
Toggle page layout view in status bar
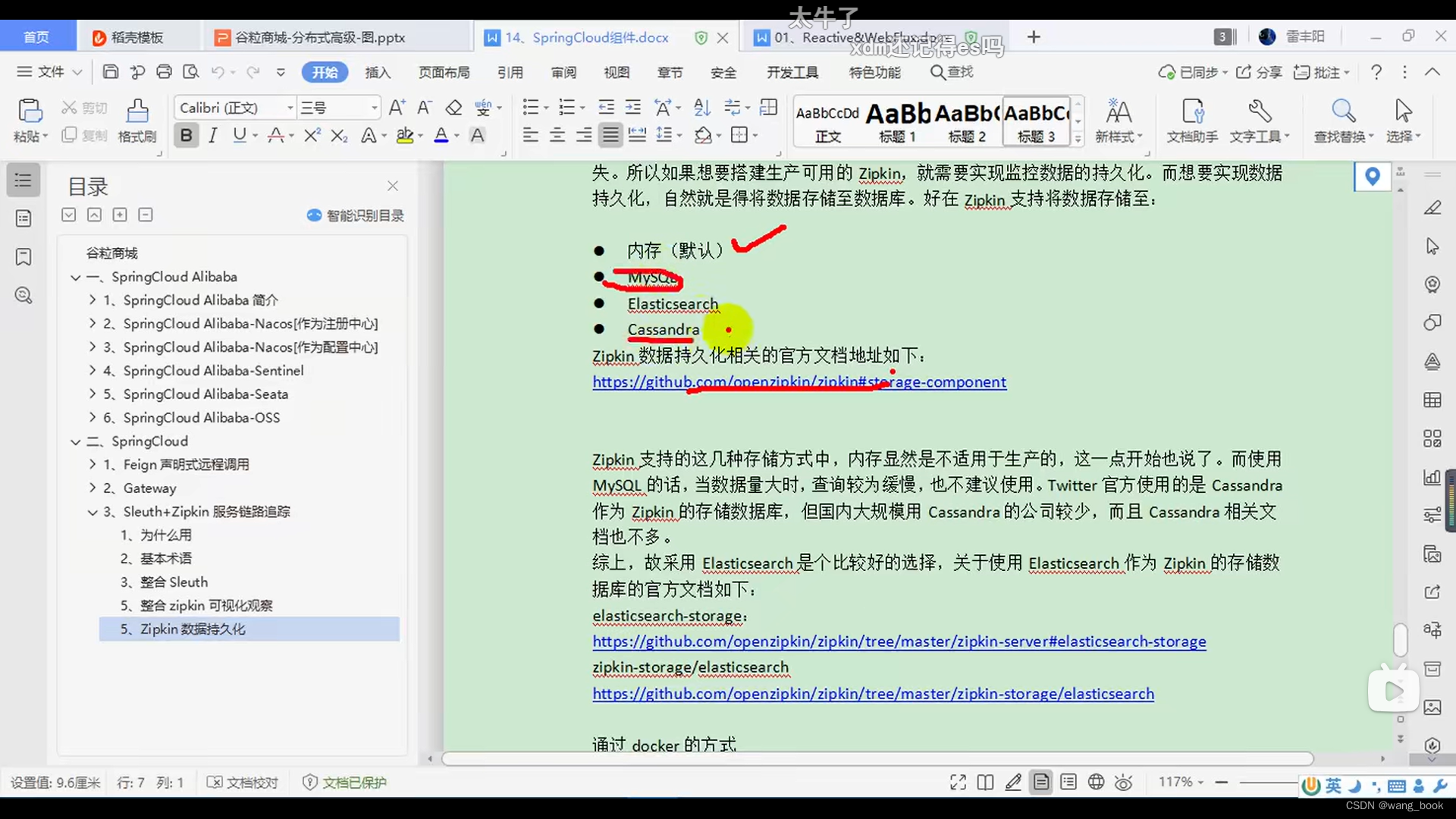click(1041, 783)
